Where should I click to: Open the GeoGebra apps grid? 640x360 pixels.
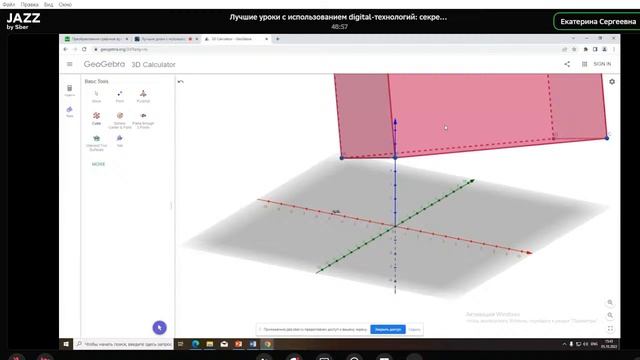(584, 64)
